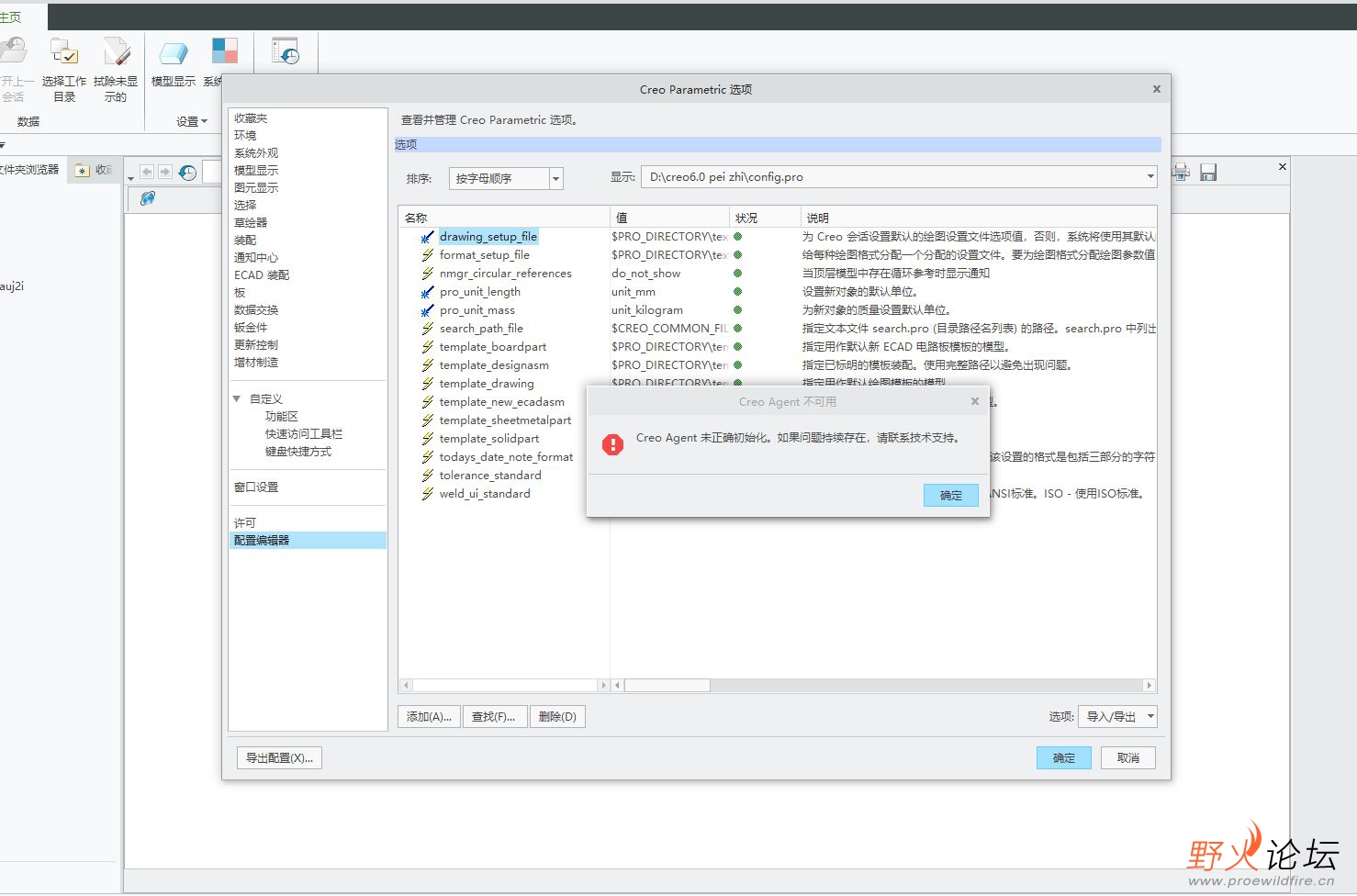1357x896 pixels.
Task: Close the Creo Agent 不可用 dialog
Action: tap(975, 401)
